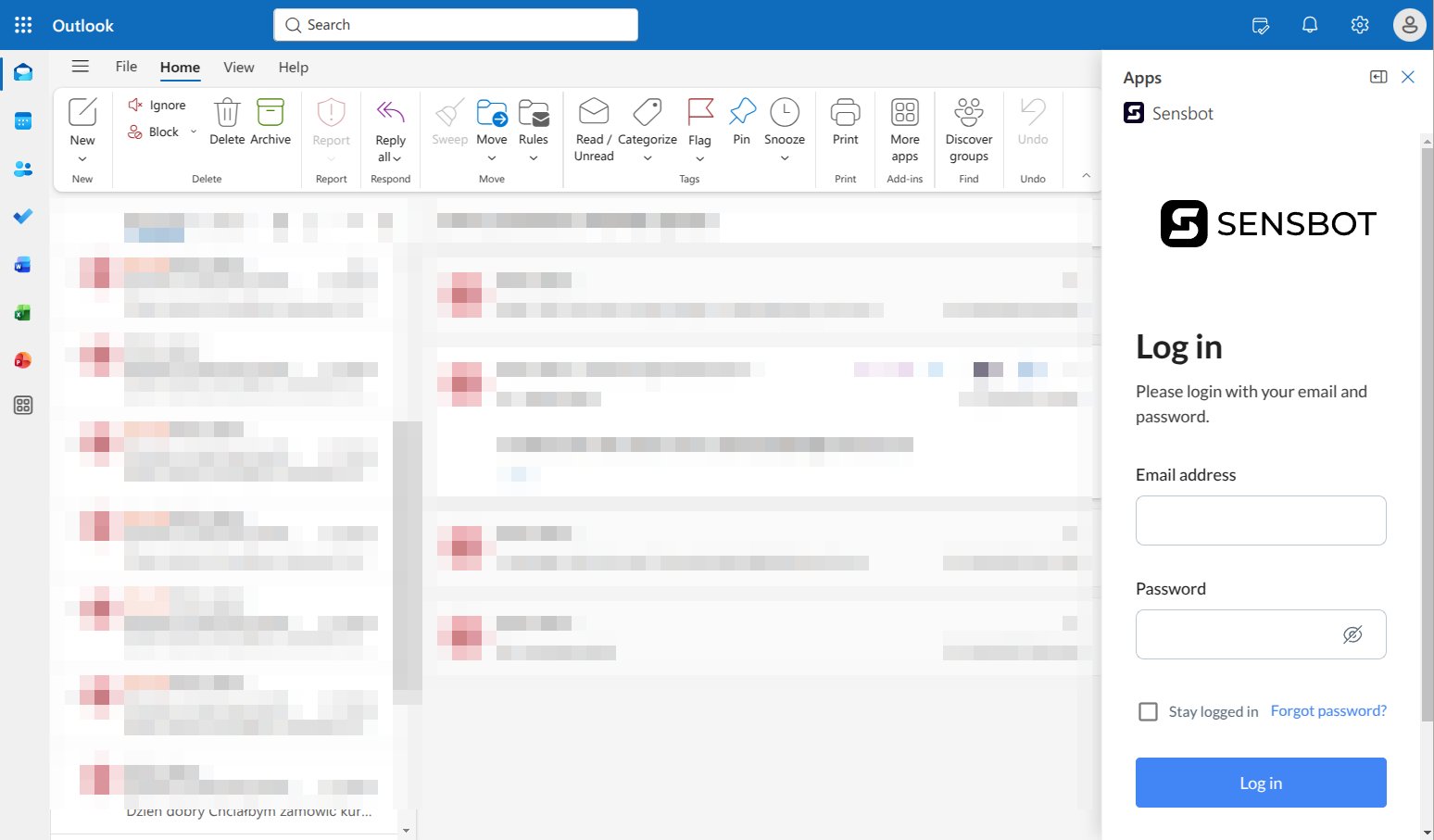Check the Stay logged in box
Image resolution: width=1434 pixels, height=840 pixels.
tap(1148, 711)
